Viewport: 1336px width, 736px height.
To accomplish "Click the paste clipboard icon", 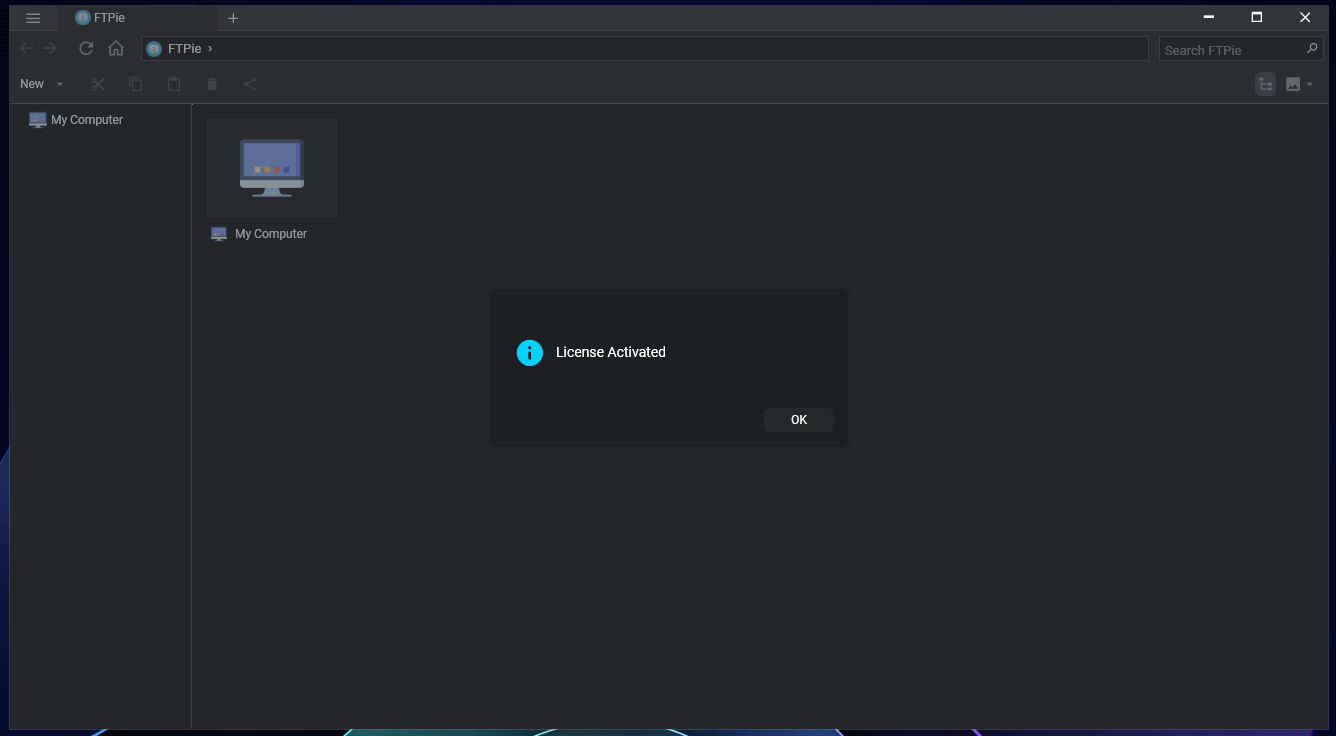I will tap(174, 84).
